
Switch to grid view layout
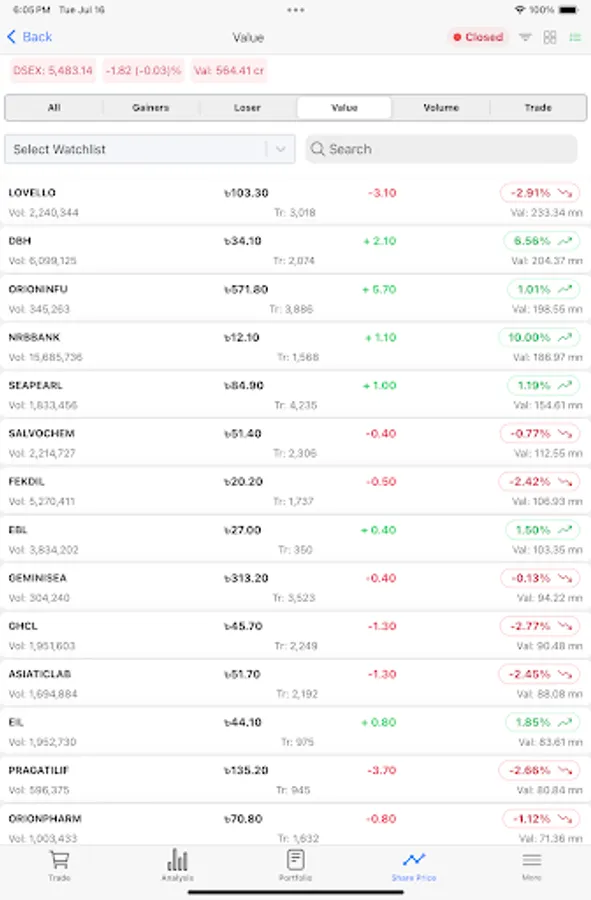tap(549, 37)
